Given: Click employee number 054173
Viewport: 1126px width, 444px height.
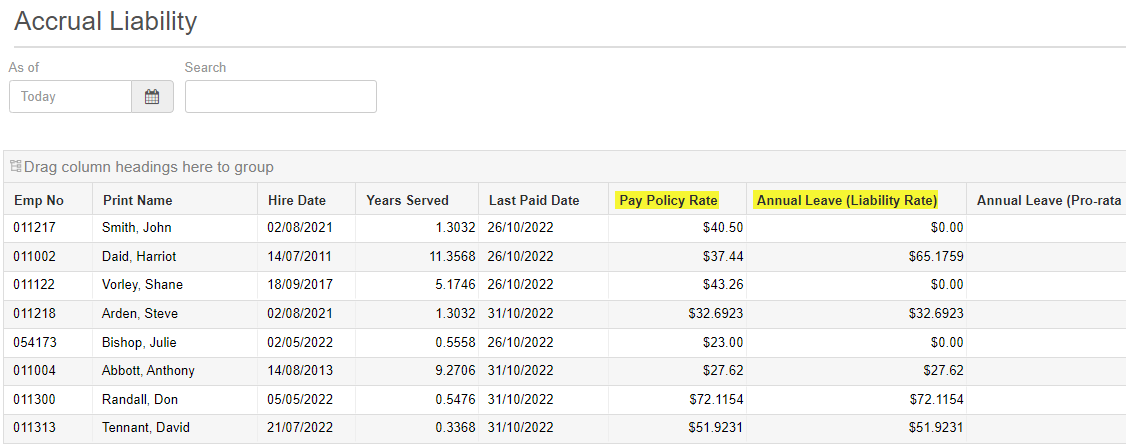Looking at the screenshot, I should pyautogui.click(x=34, y=342).
